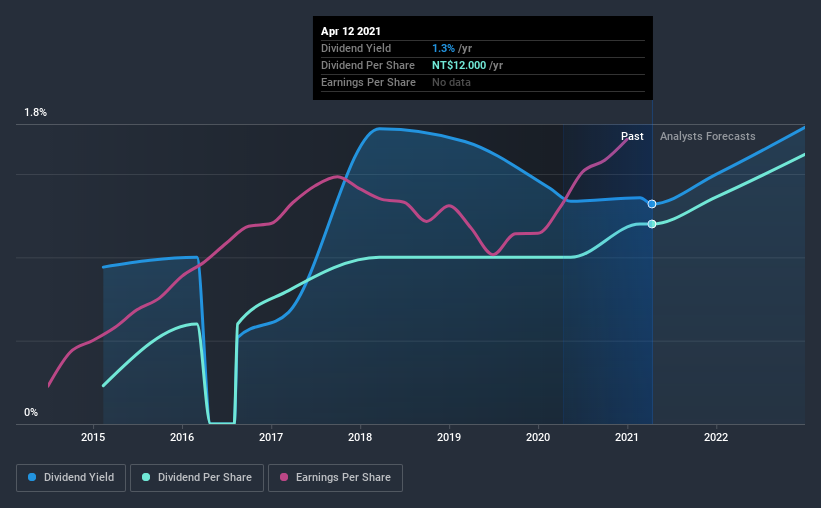The height and width of the screenshot is (508, 821).
Task: Click the 0% y-axis label
Action: [x=31, y=413]
